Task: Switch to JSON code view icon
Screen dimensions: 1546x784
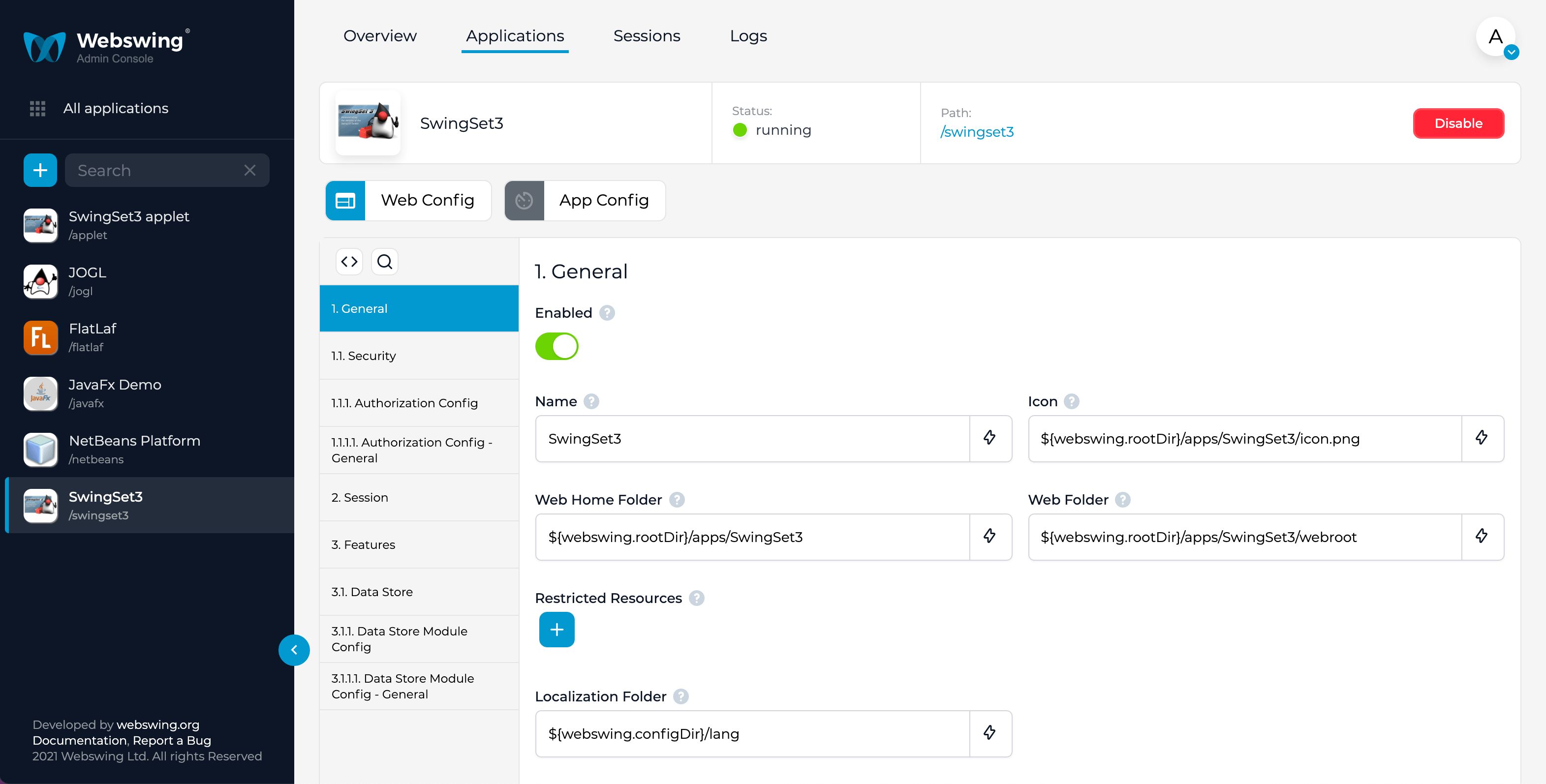Action: (349, 262)
